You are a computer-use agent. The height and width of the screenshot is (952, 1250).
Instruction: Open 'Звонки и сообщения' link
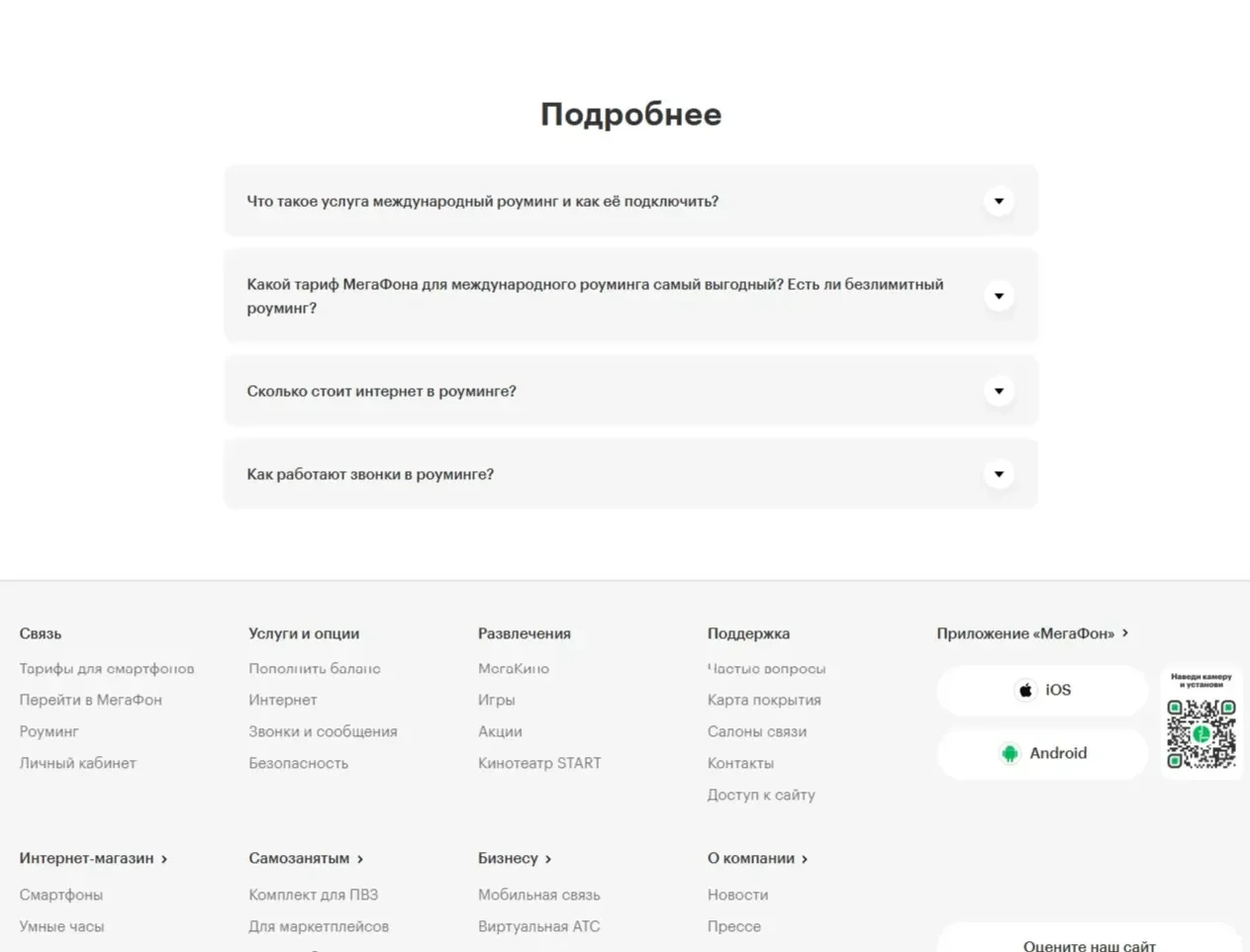pyautogui.click(x=323, y=731)
